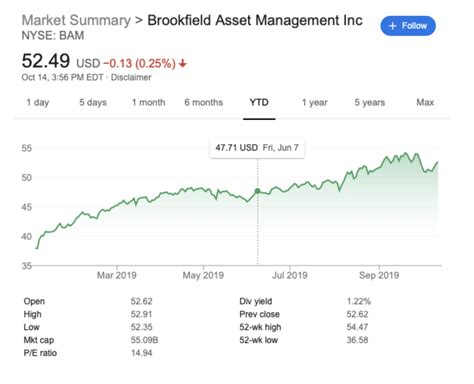Click the 47.71 USD tooltip box

257,148
